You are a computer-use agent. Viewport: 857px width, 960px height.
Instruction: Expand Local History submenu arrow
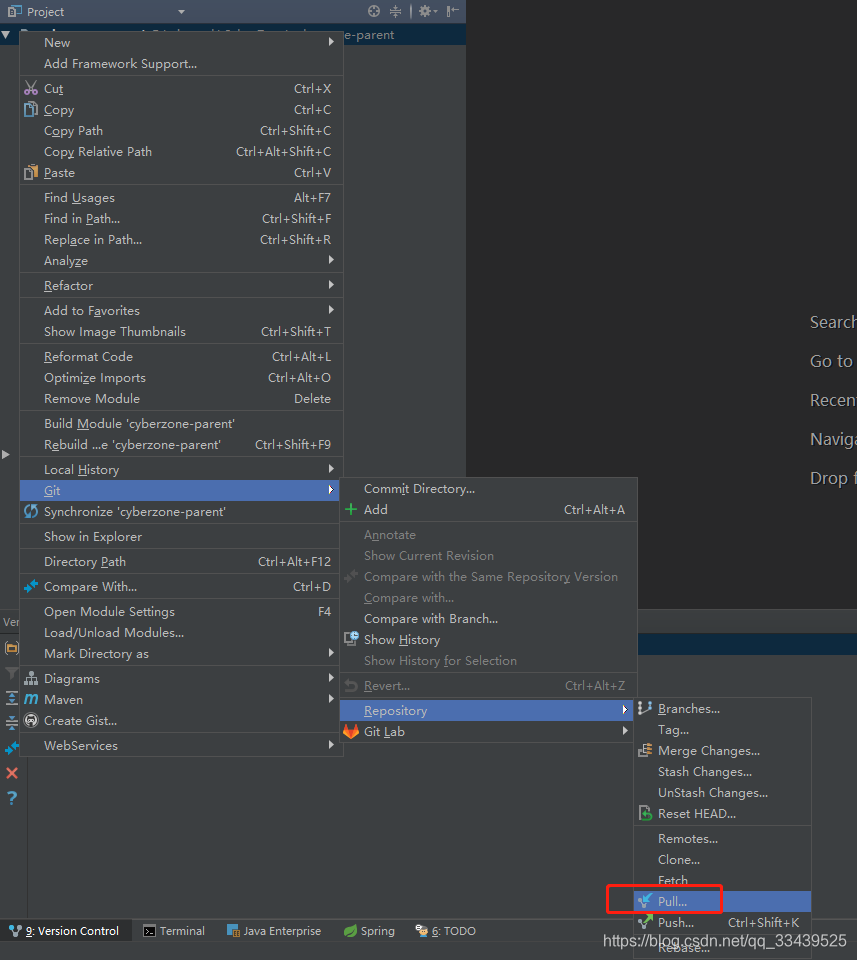tap(331, 469)
